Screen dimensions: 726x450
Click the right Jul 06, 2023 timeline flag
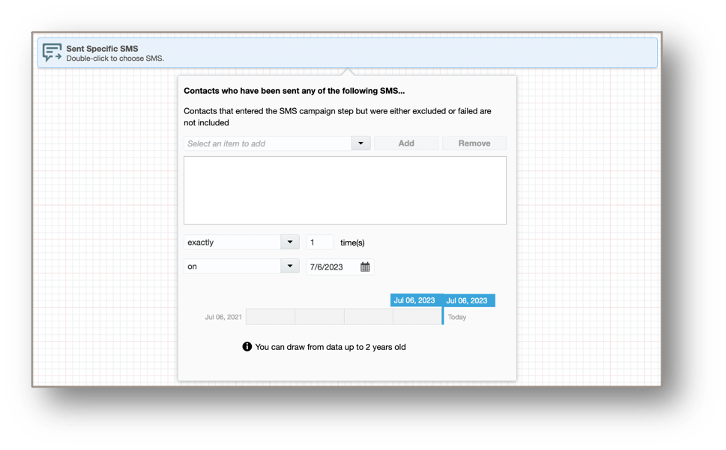point(469,300)
